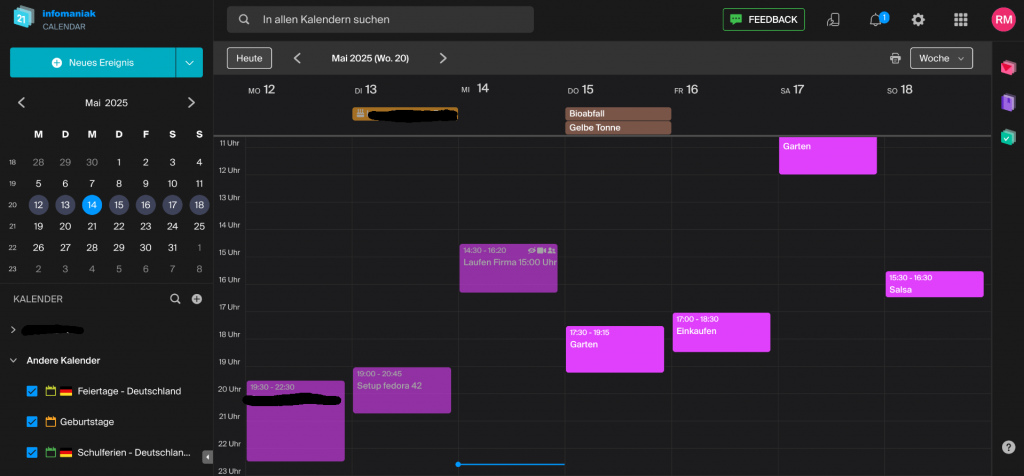Open the Setup fedora 42 event
1024x476 pixels.
point(402,390)
